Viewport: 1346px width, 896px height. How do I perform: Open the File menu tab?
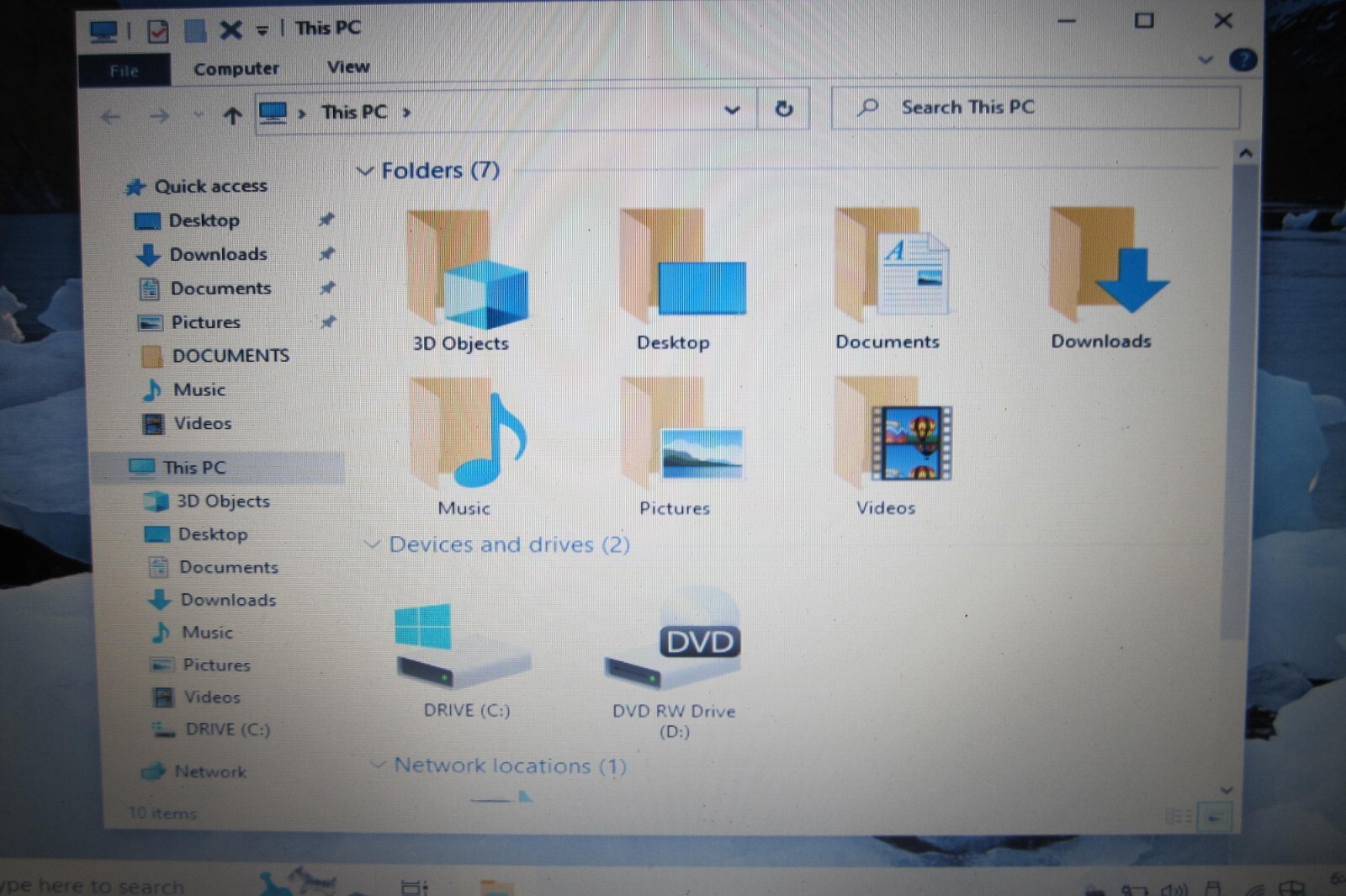click(124, 71)
